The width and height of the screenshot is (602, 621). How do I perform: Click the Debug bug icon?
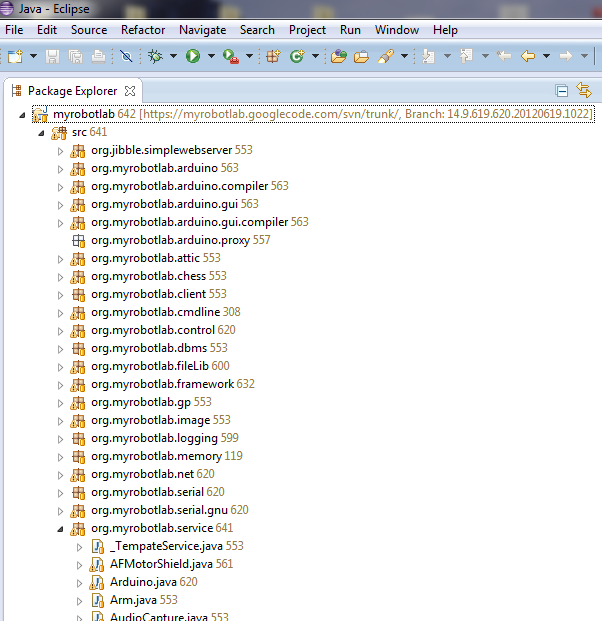(155, 56)
